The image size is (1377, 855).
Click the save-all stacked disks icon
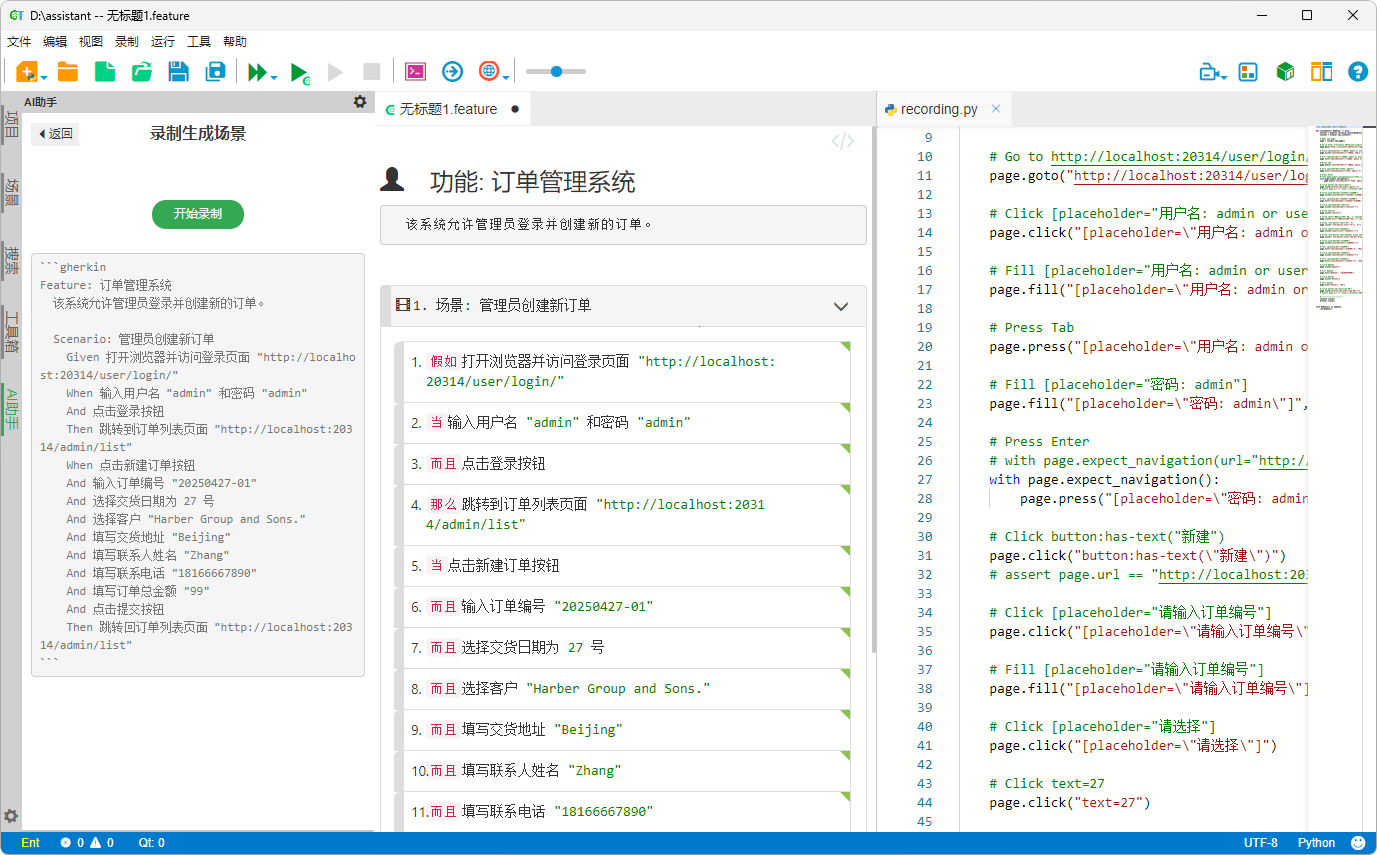pos(215,71)
